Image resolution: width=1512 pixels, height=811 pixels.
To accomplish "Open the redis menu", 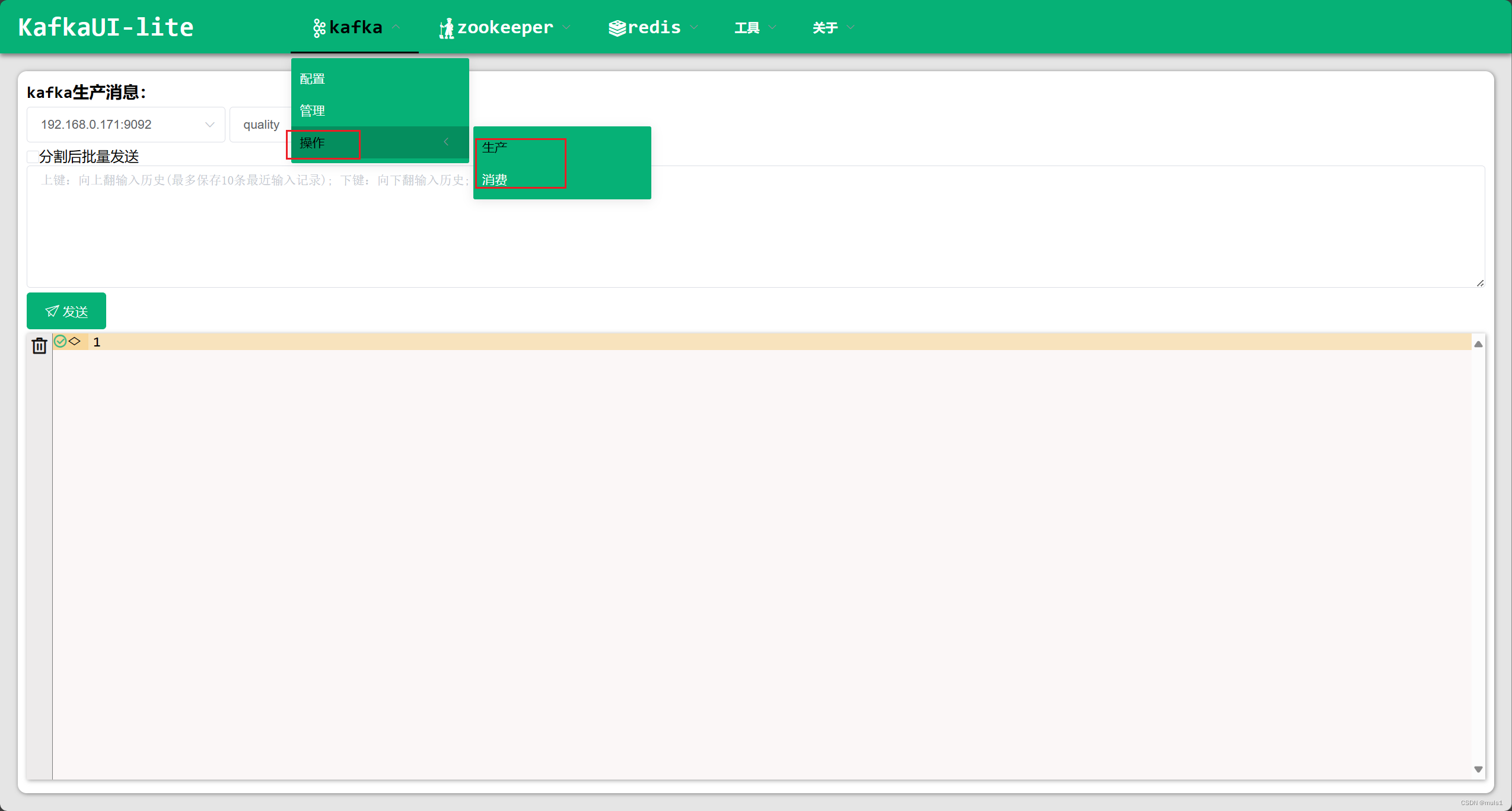I will pos(653,27).
